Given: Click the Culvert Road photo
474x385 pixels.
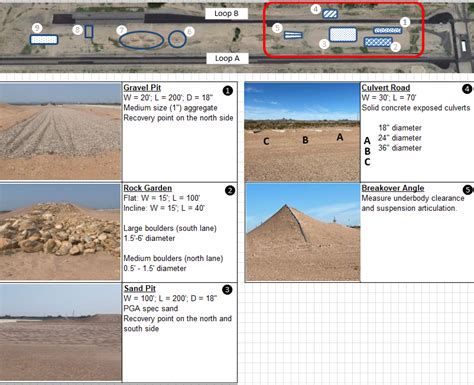Looking at the screenshot, I should point(302,132).
